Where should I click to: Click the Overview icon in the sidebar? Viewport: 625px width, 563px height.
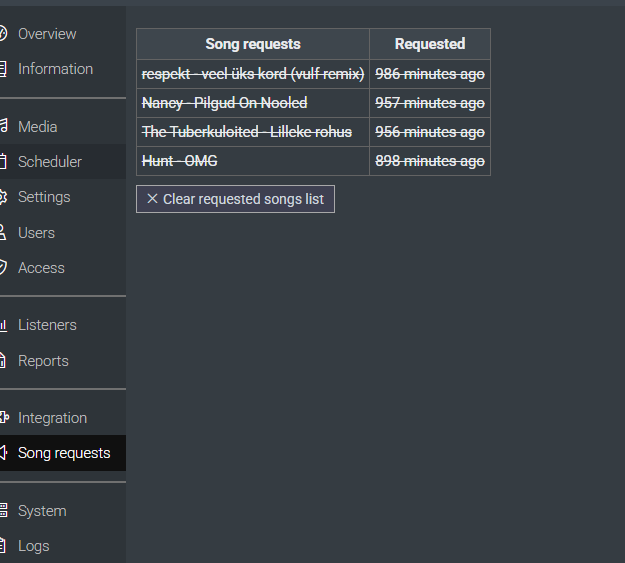4,34
